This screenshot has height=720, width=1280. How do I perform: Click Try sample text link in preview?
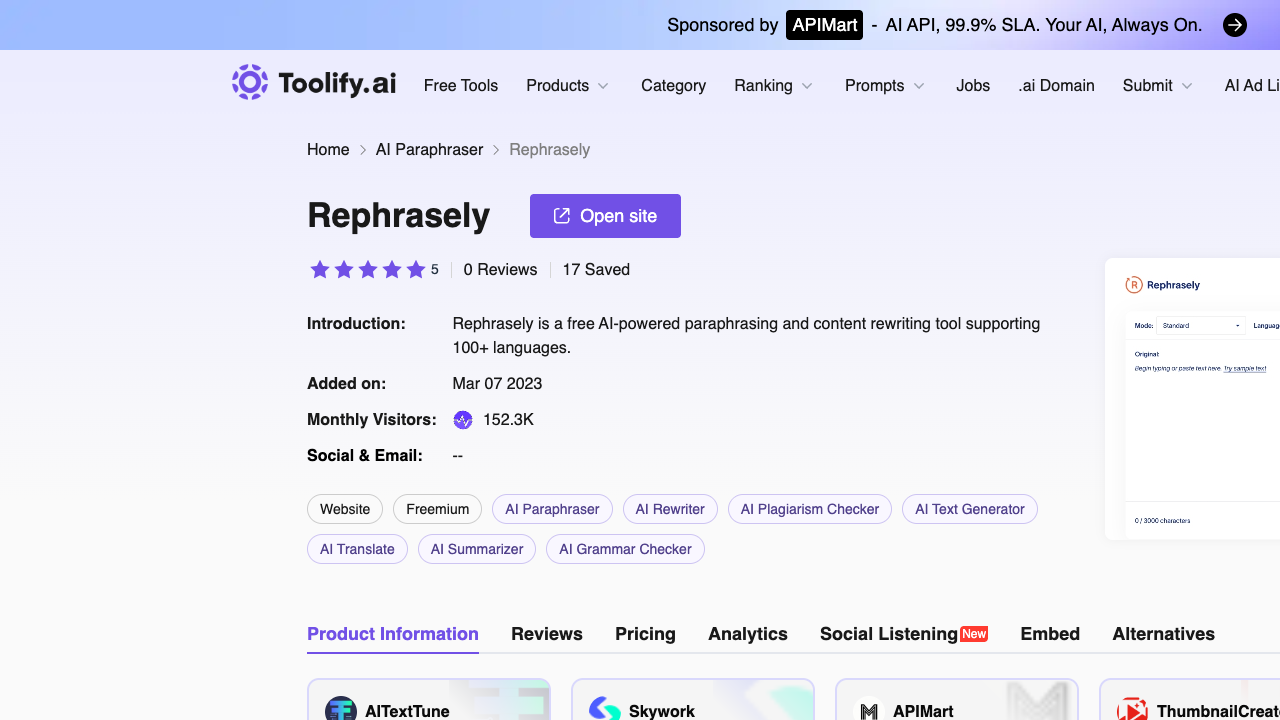point(1245,368)
